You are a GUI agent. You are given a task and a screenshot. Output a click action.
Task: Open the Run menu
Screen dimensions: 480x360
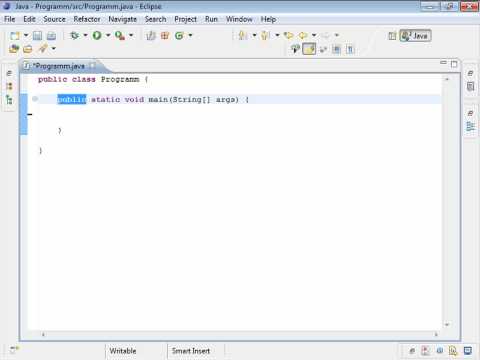[x=211, y=19]
